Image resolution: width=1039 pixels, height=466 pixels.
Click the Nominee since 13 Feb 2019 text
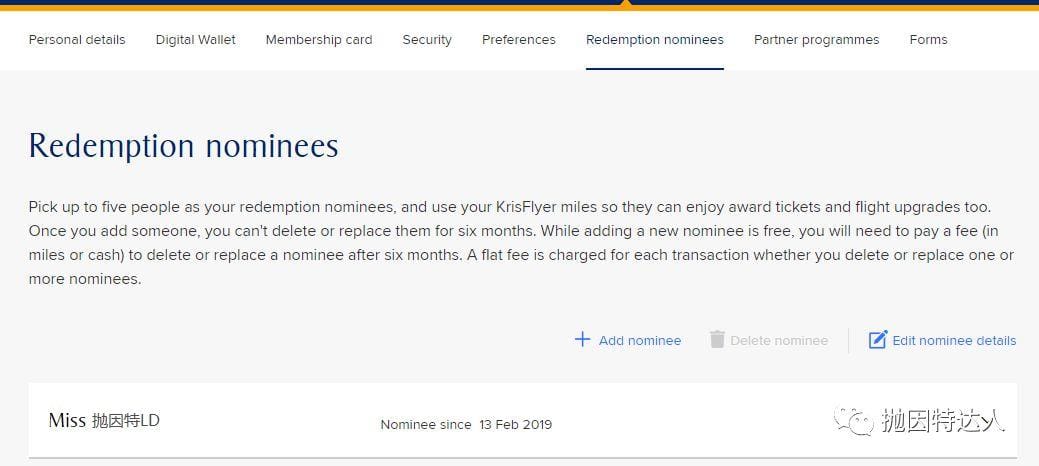pos(466,425)
